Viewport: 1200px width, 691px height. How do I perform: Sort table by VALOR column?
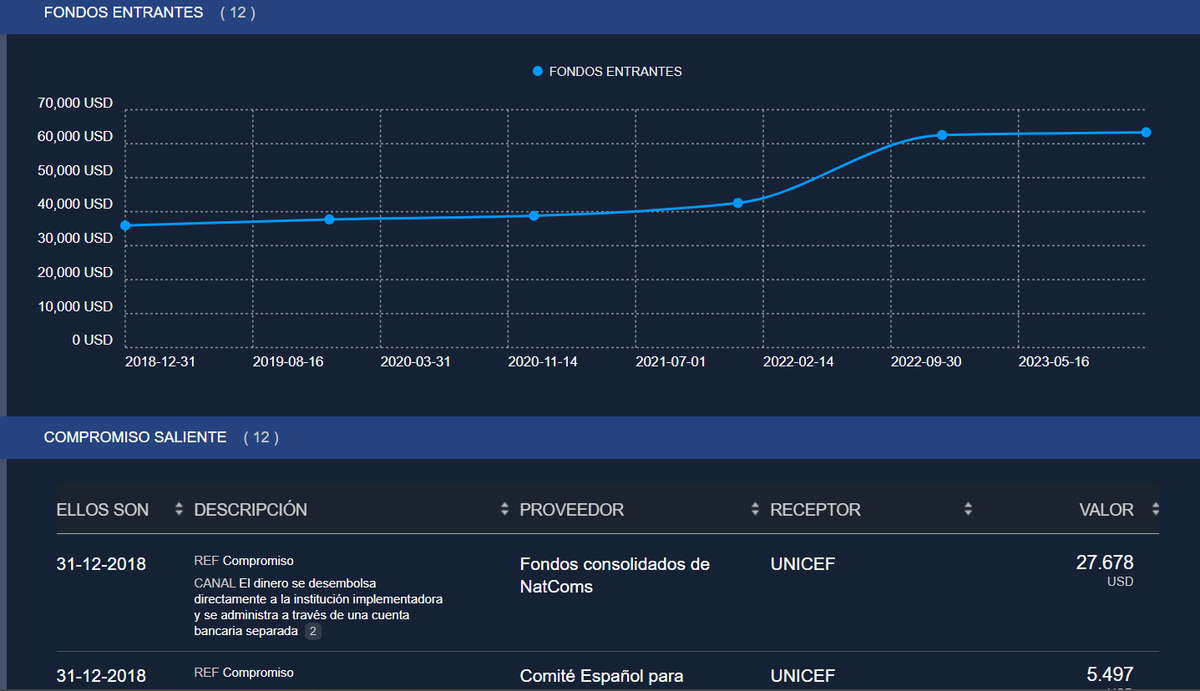click(1156, 510)
